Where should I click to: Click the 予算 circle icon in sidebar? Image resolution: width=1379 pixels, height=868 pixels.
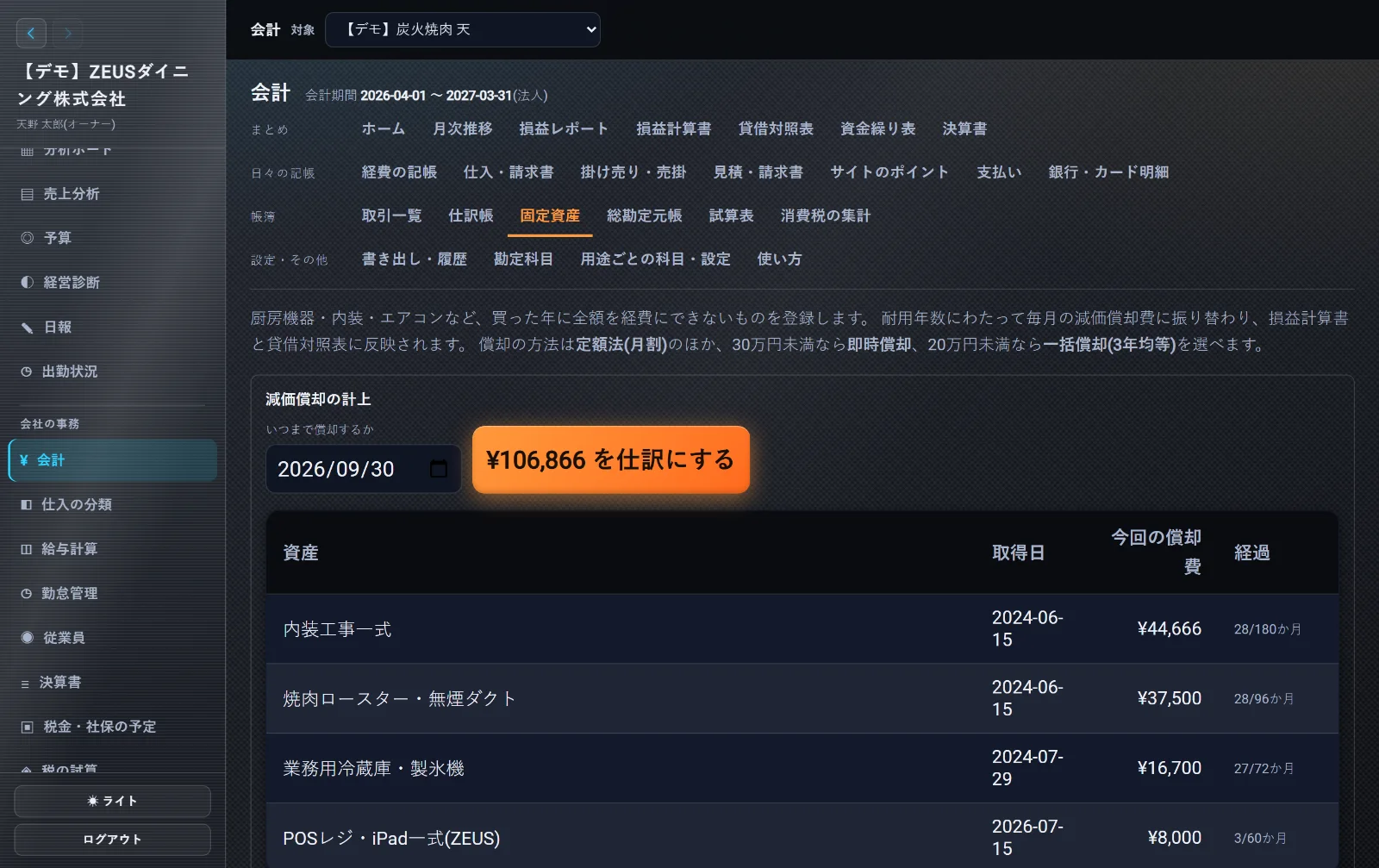pyautogui.click(x=27, y=238)
